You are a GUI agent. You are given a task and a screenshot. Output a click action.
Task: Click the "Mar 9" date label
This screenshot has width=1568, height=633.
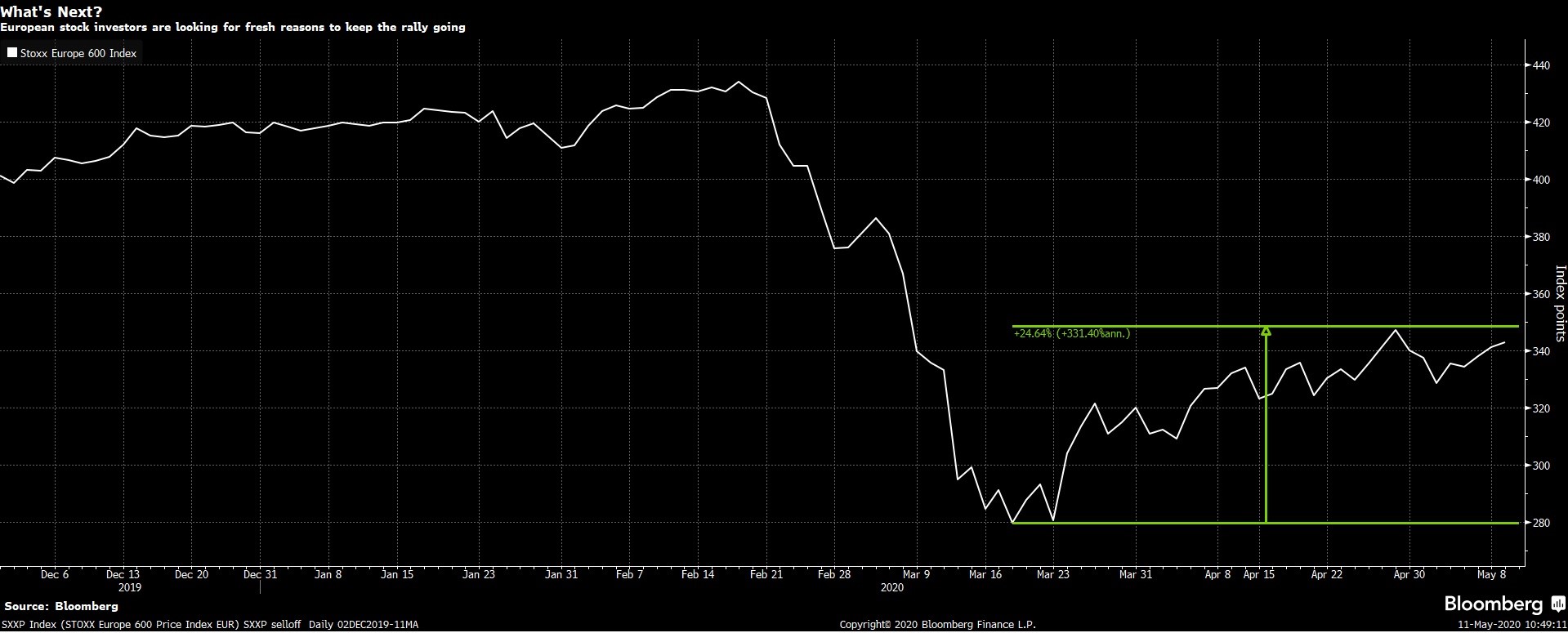[916, 574]
